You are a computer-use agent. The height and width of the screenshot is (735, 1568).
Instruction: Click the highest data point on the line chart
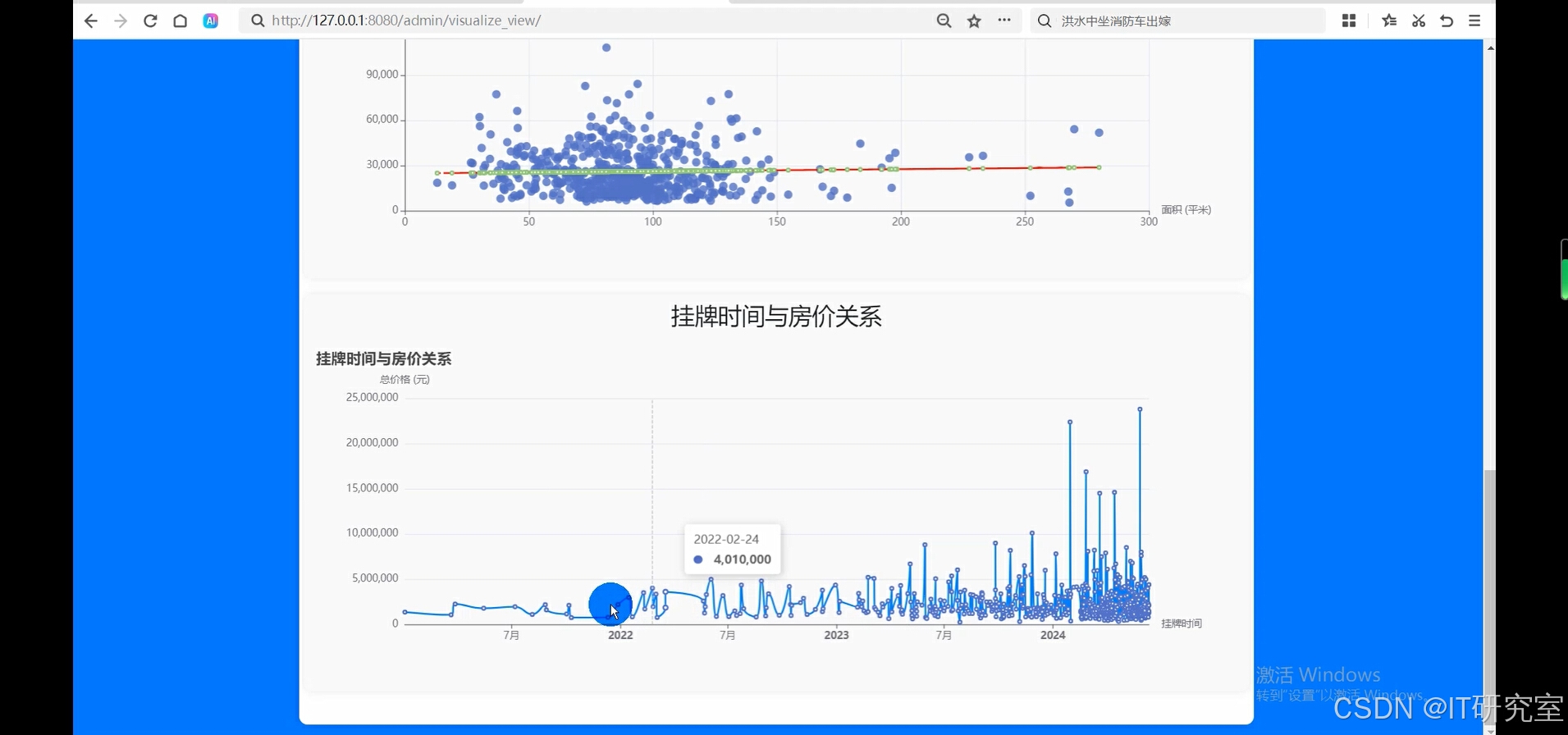pyautogui.click(x=1140, y=409)
